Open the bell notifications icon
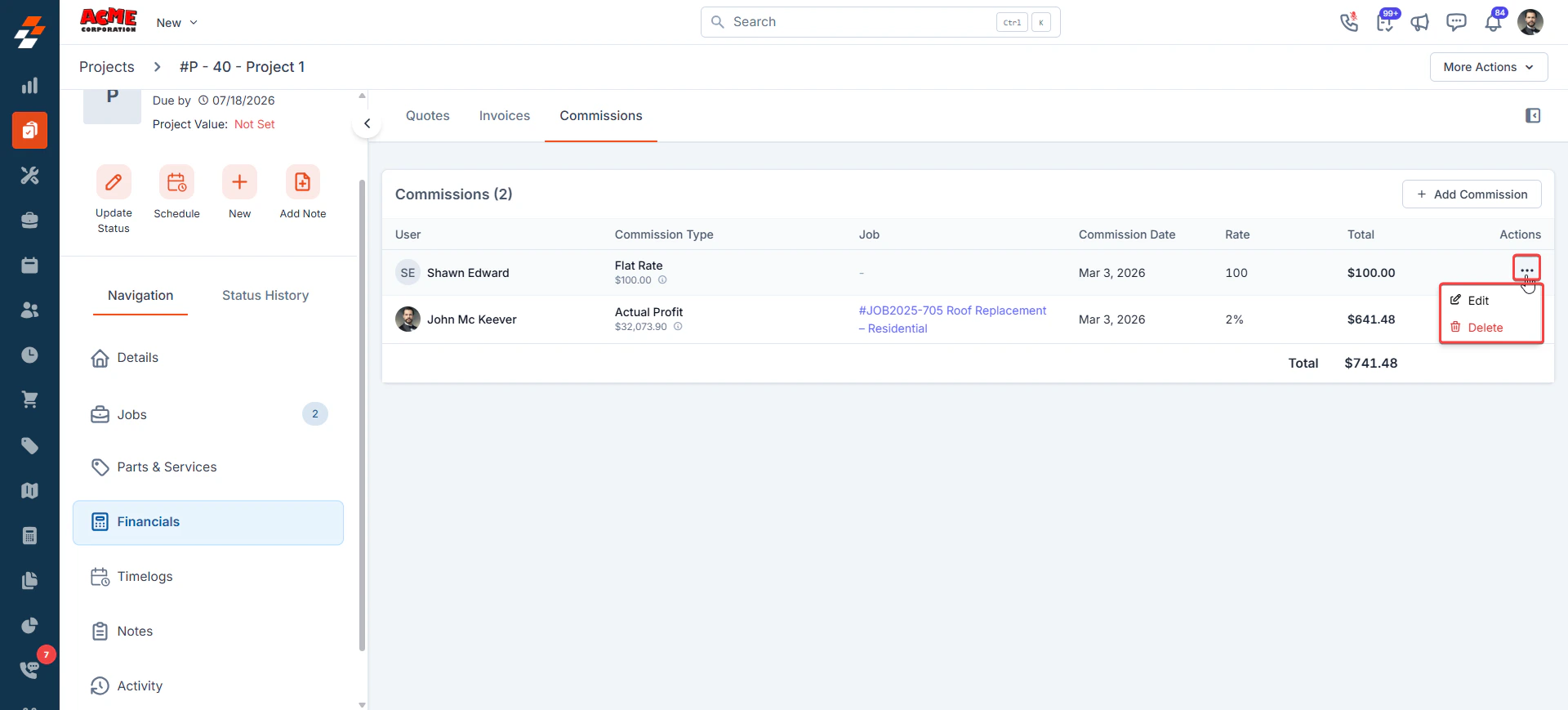The width and height of the screenshot is (1568, 710). coord(1493,22)
